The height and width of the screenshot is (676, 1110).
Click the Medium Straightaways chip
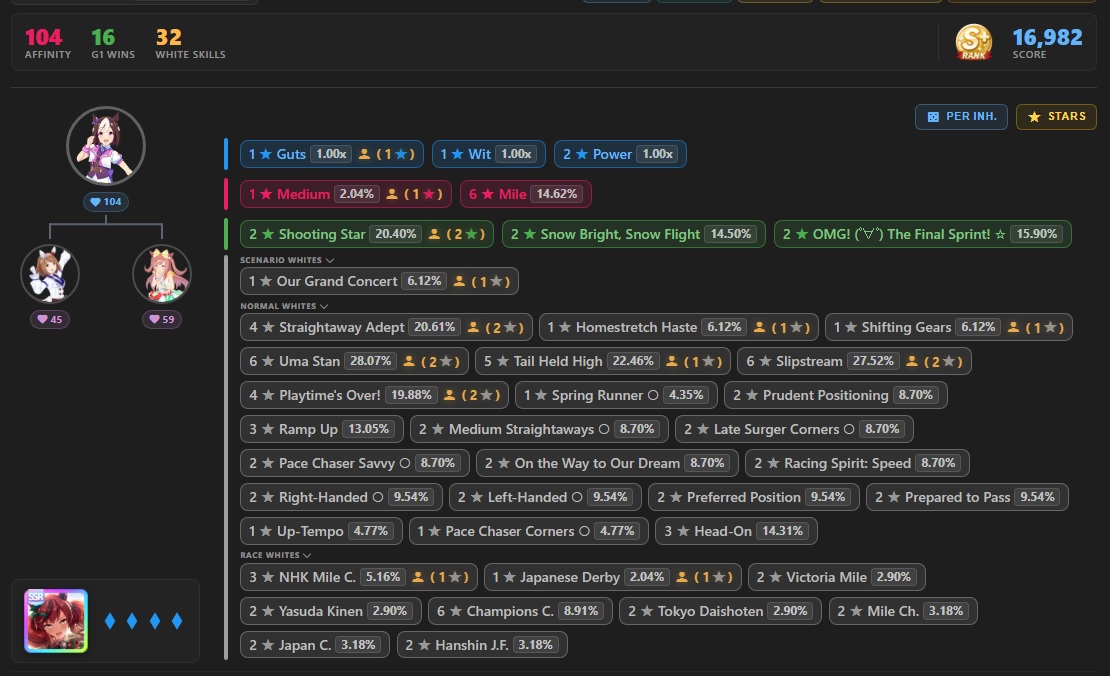[539, 429]
